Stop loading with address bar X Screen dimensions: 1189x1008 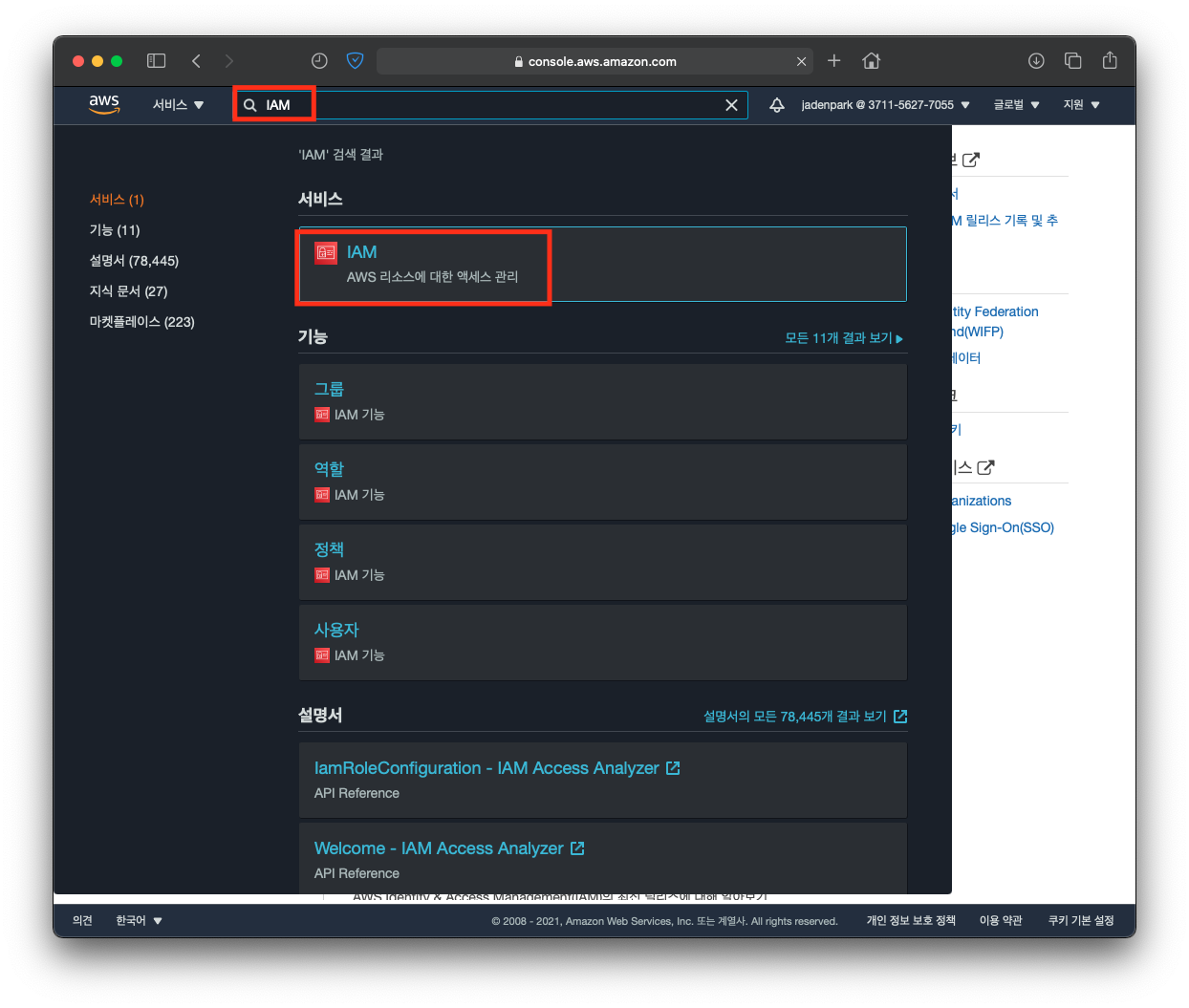801,61
